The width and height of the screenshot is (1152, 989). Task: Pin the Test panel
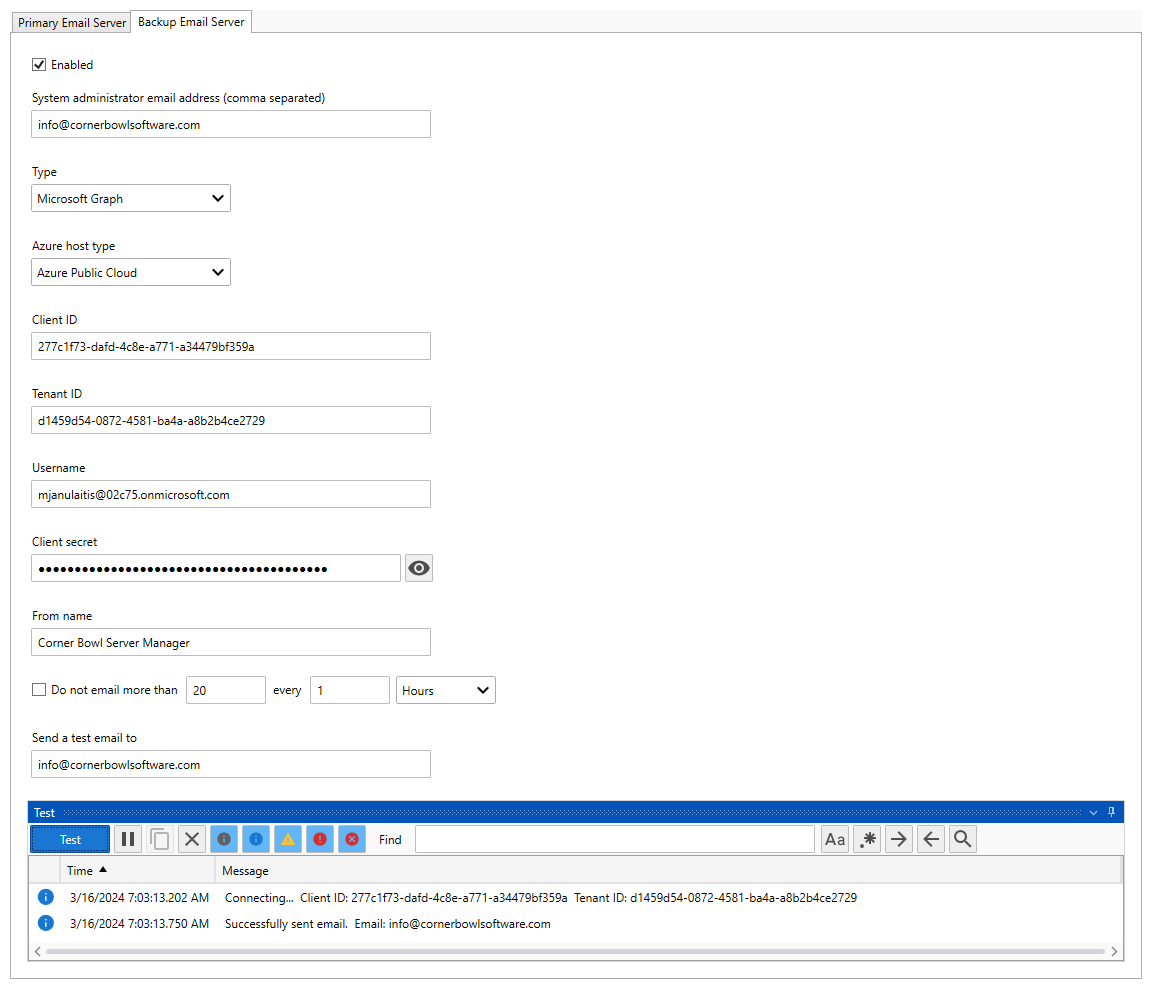1111,813
